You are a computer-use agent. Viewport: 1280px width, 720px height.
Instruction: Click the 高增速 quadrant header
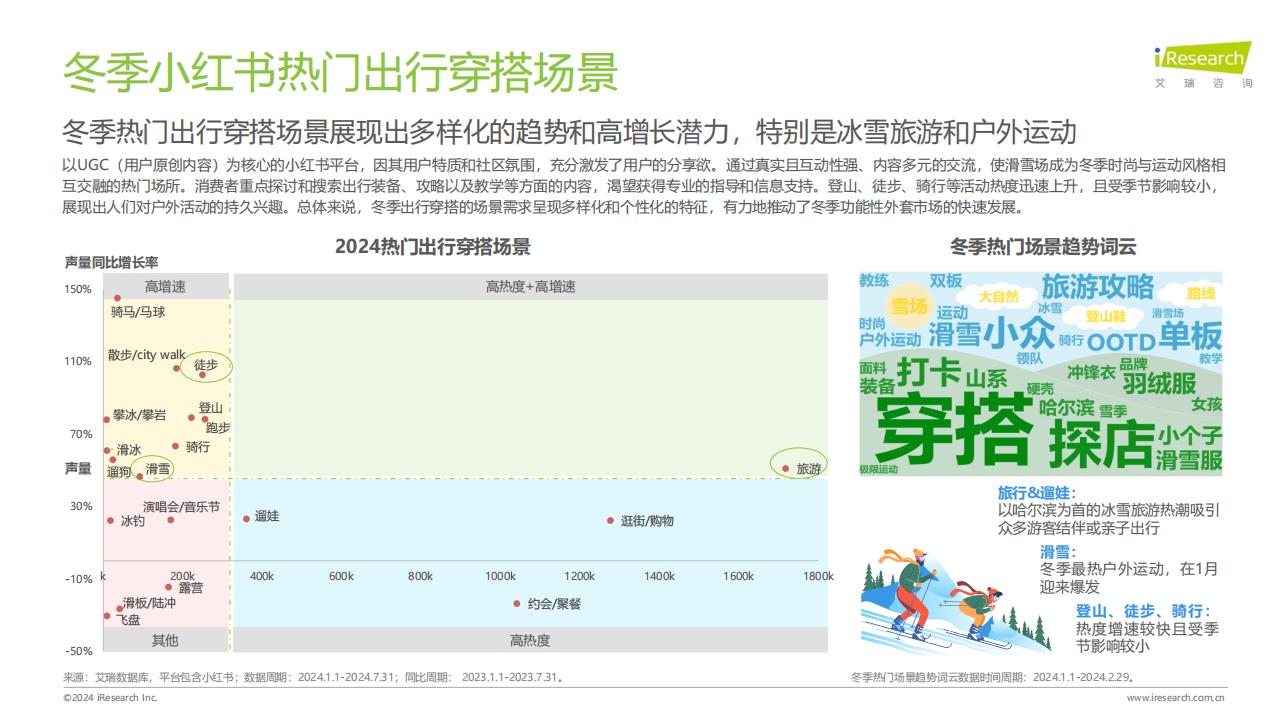tap(165, 286)
